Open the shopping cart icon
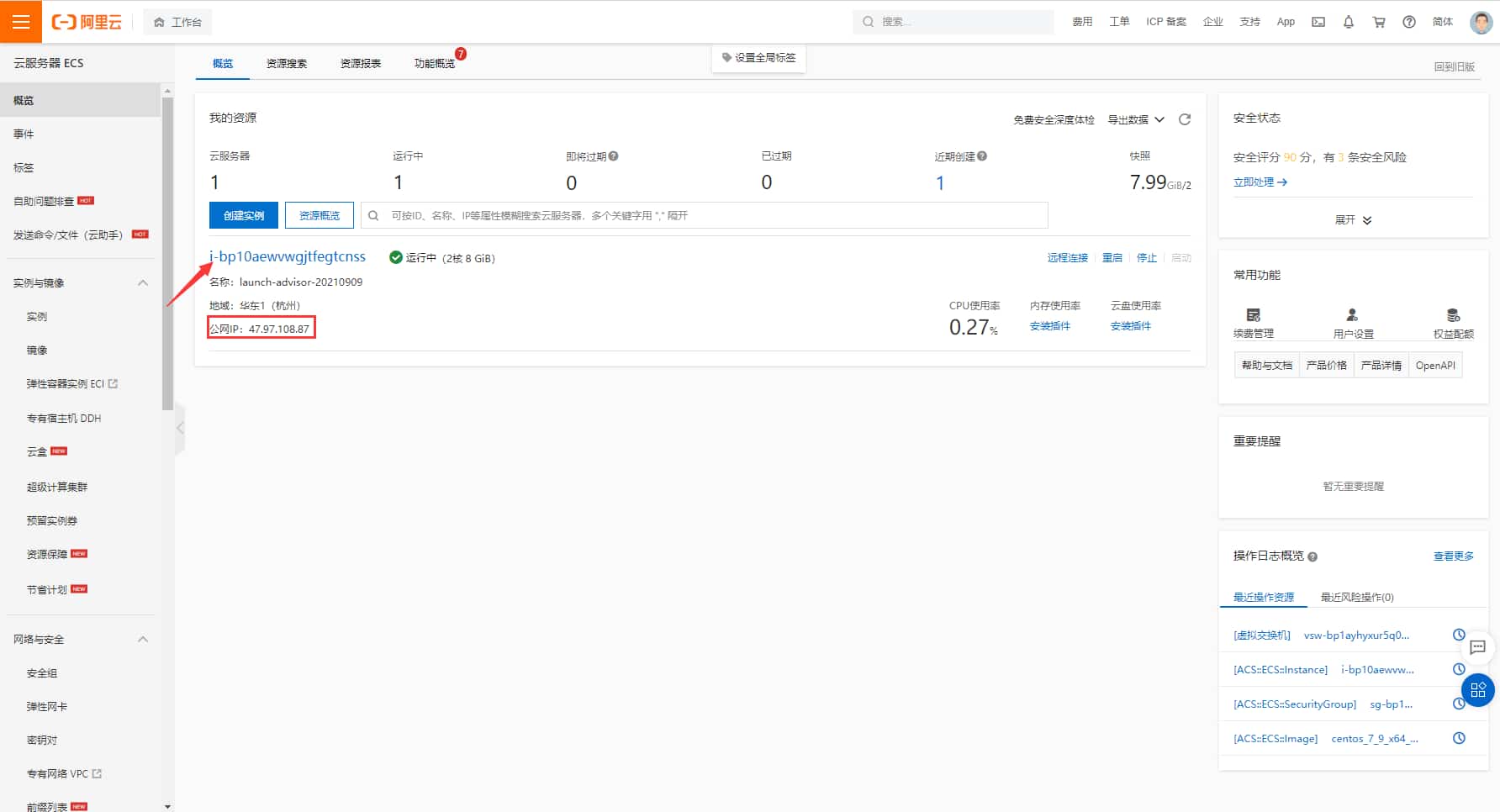Image resolution: width=1500 pixels, height=812 pixels. [x=1379, y=22]
